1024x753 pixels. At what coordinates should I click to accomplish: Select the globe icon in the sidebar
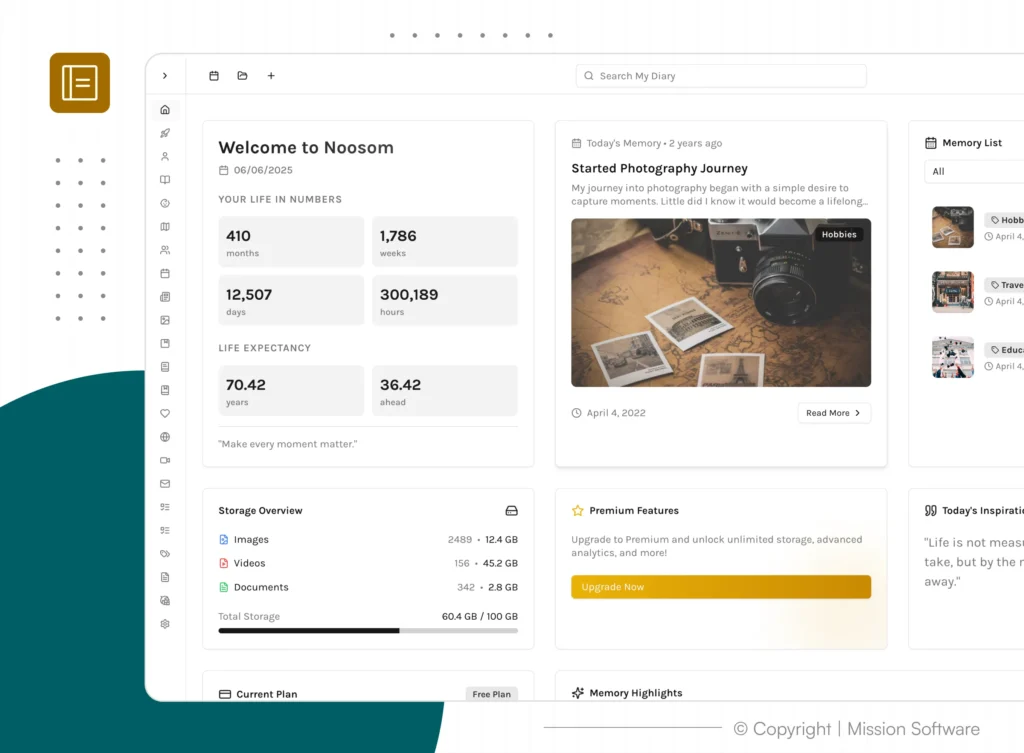click(x=165, y=437)
